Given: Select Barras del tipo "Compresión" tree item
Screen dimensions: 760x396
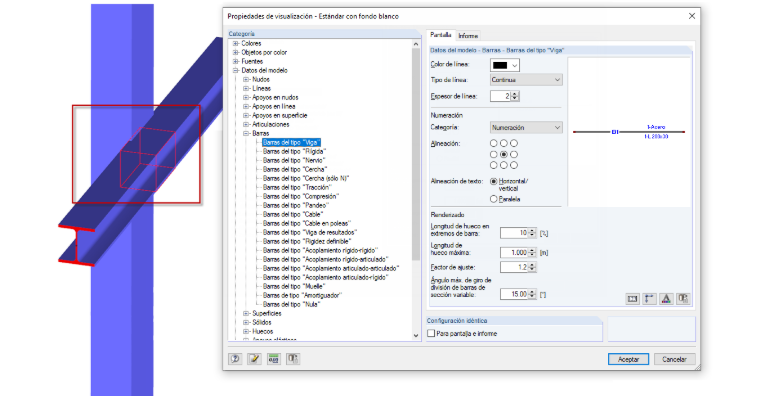Looking at the screenshot, I should click(301, 197).
